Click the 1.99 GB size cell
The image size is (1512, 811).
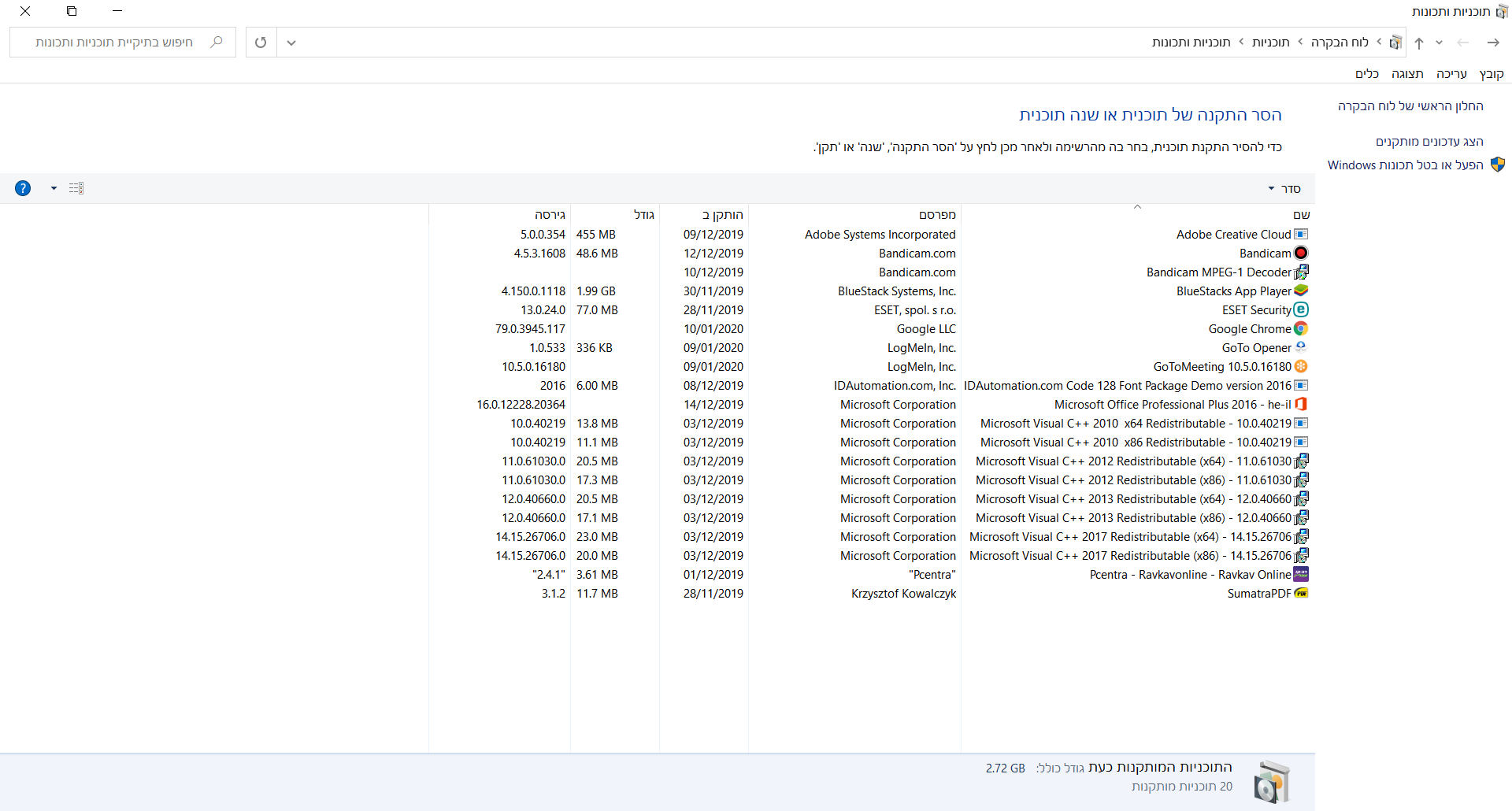[596, 291]
